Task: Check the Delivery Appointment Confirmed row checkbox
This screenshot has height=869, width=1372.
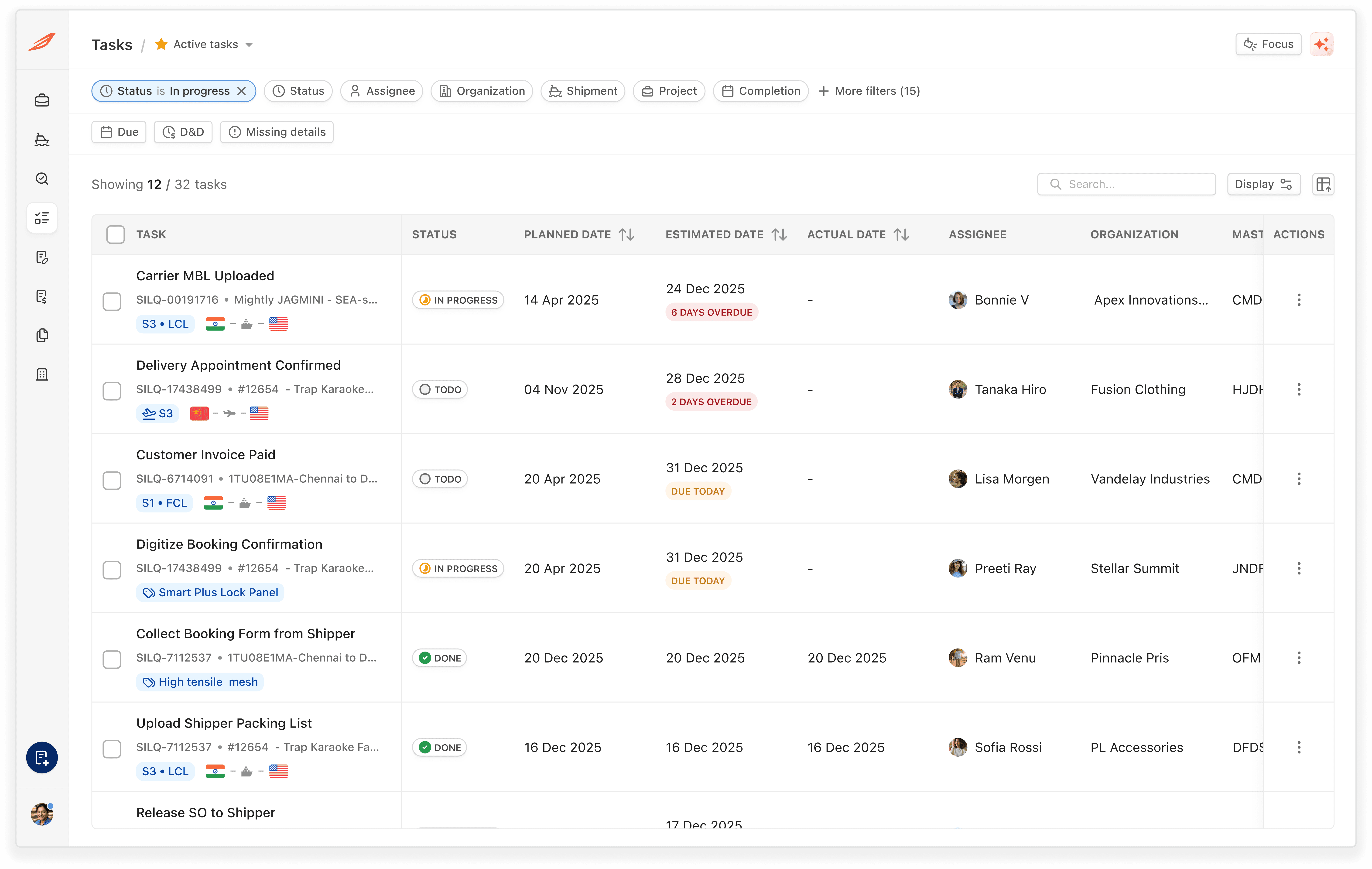Action: click(112, 391)
